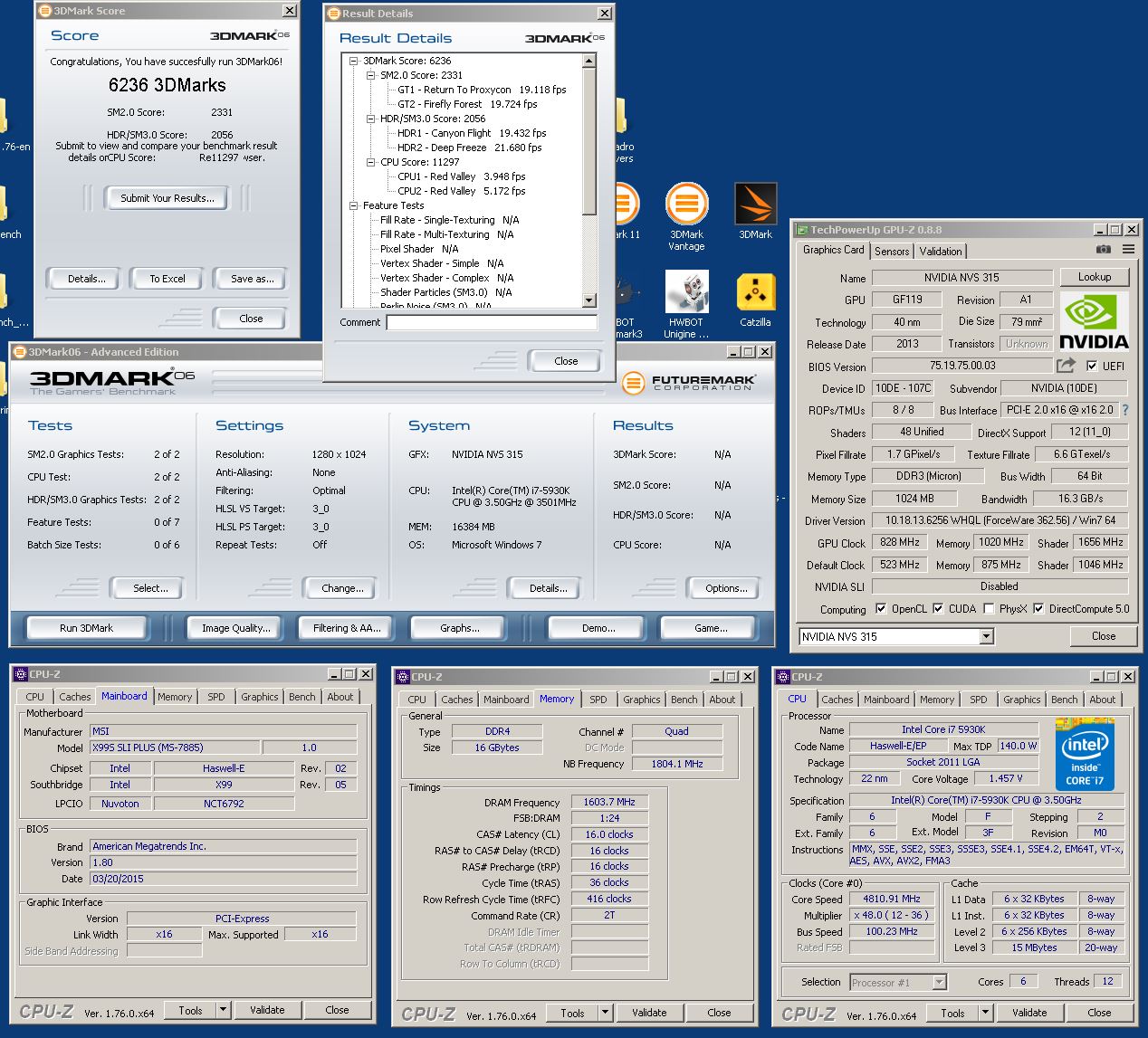Image resolution: width=1148 pixels, height=1038 pixels.
Task: Open the Processor #1 selection dropdown
Action: 939,982
